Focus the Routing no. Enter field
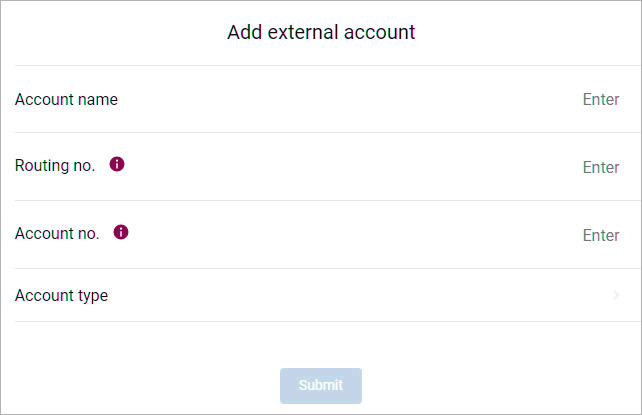This screenshot has height=415, width=642. 601,167
